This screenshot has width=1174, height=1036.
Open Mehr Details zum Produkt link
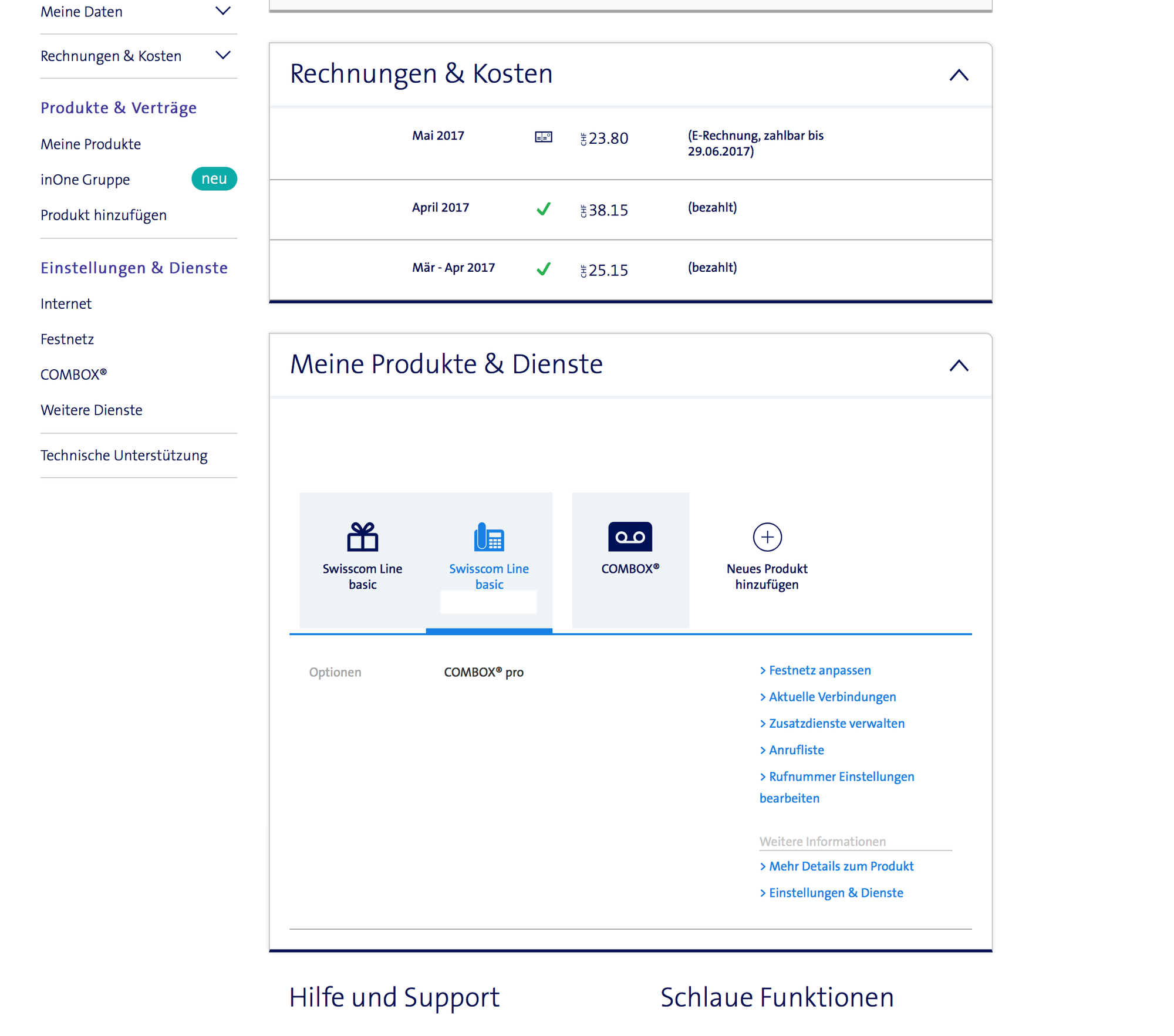(x=836, y=866)
